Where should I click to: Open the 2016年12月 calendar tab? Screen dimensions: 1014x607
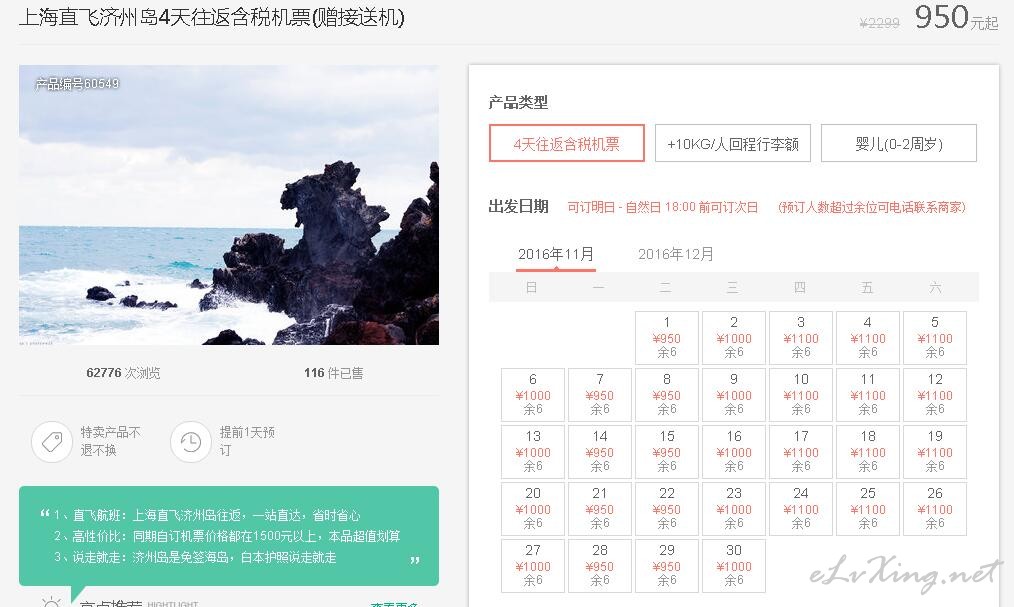pos(676,254)
